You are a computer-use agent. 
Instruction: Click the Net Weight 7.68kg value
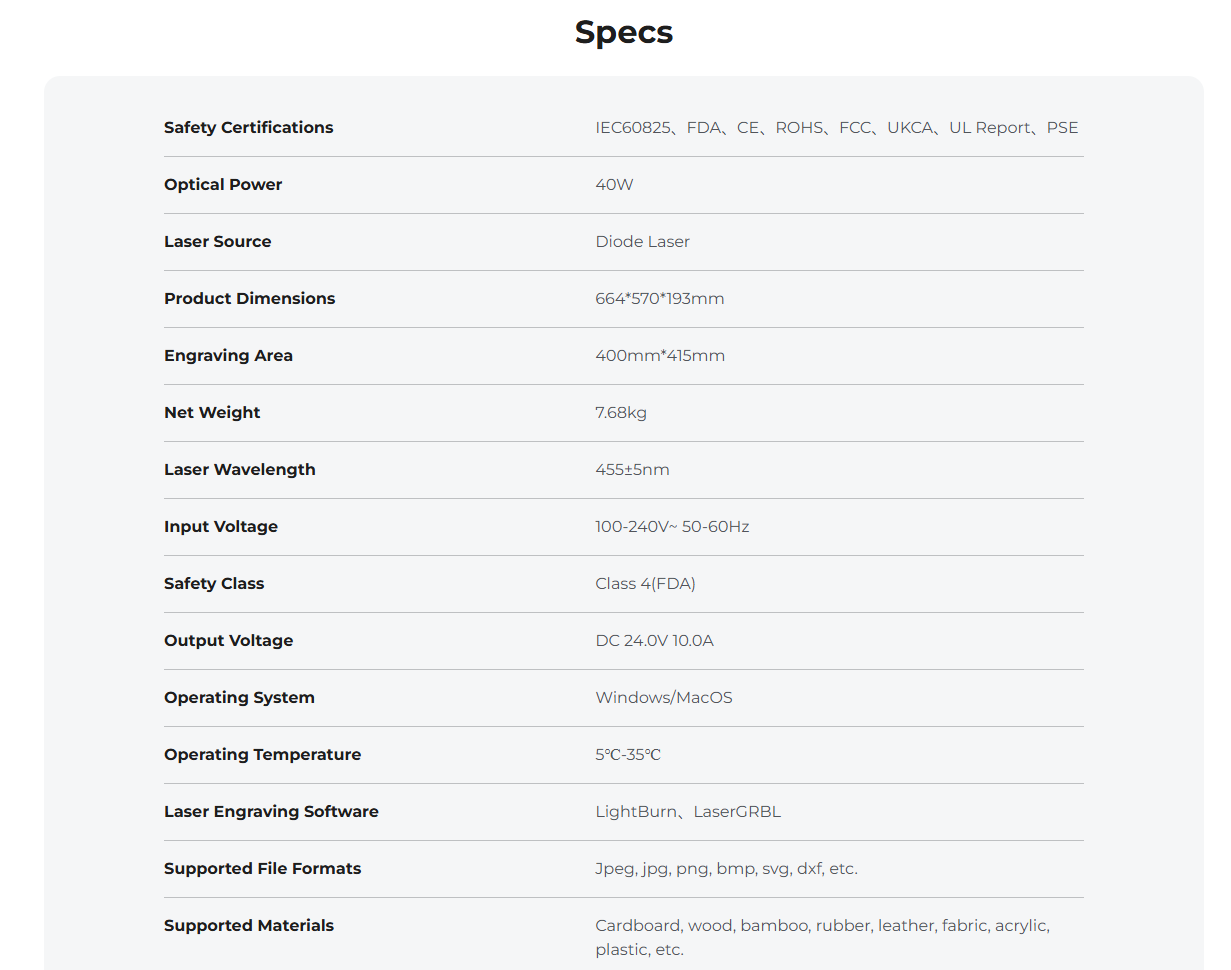click(x=621, y=412)
